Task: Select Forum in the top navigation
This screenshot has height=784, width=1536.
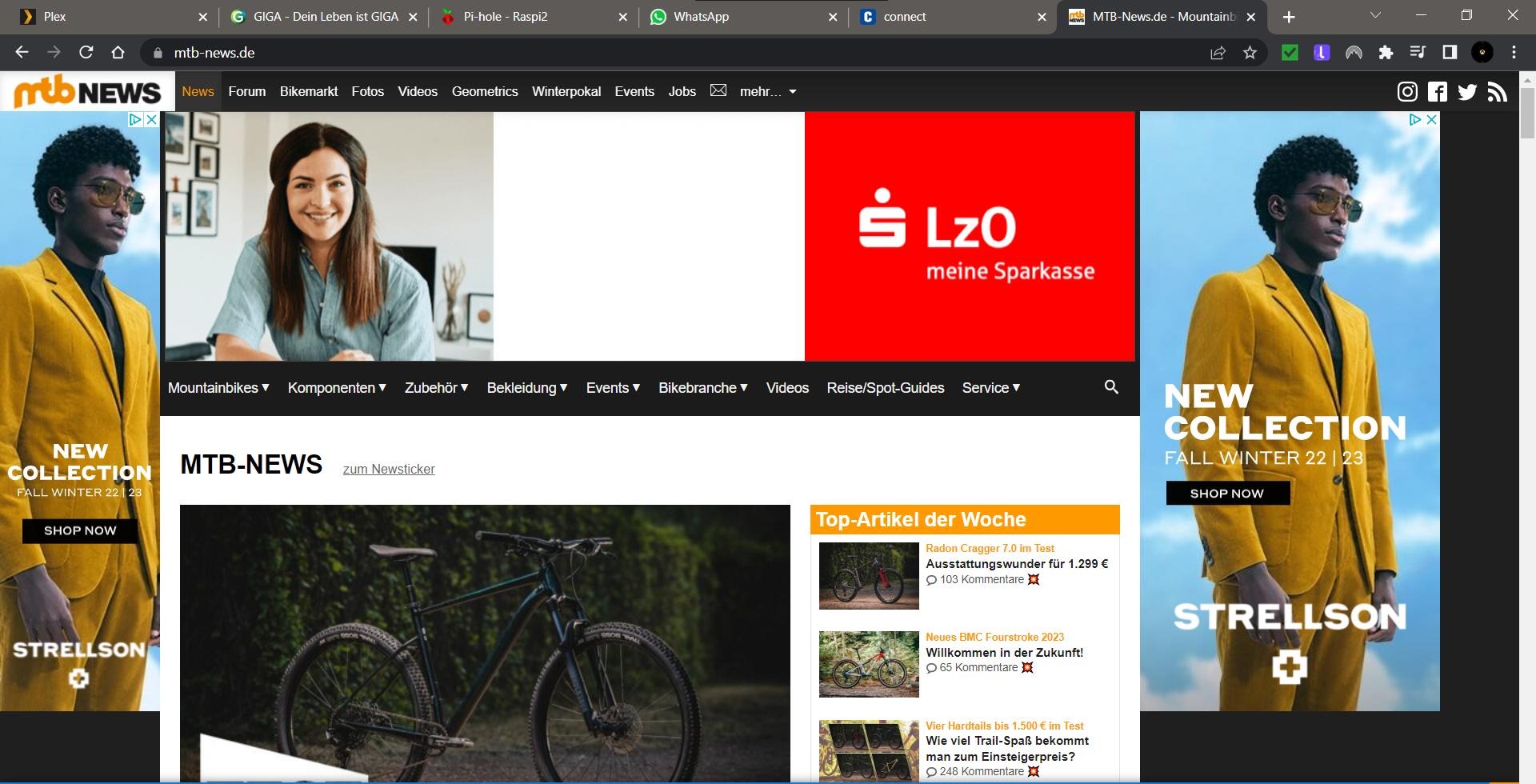Action: tap(246, 92)
